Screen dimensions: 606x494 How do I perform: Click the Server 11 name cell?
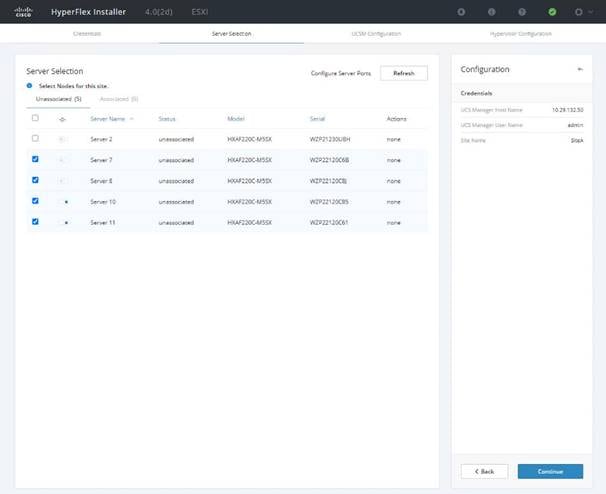pyautogui.click(x=103, y=223)
